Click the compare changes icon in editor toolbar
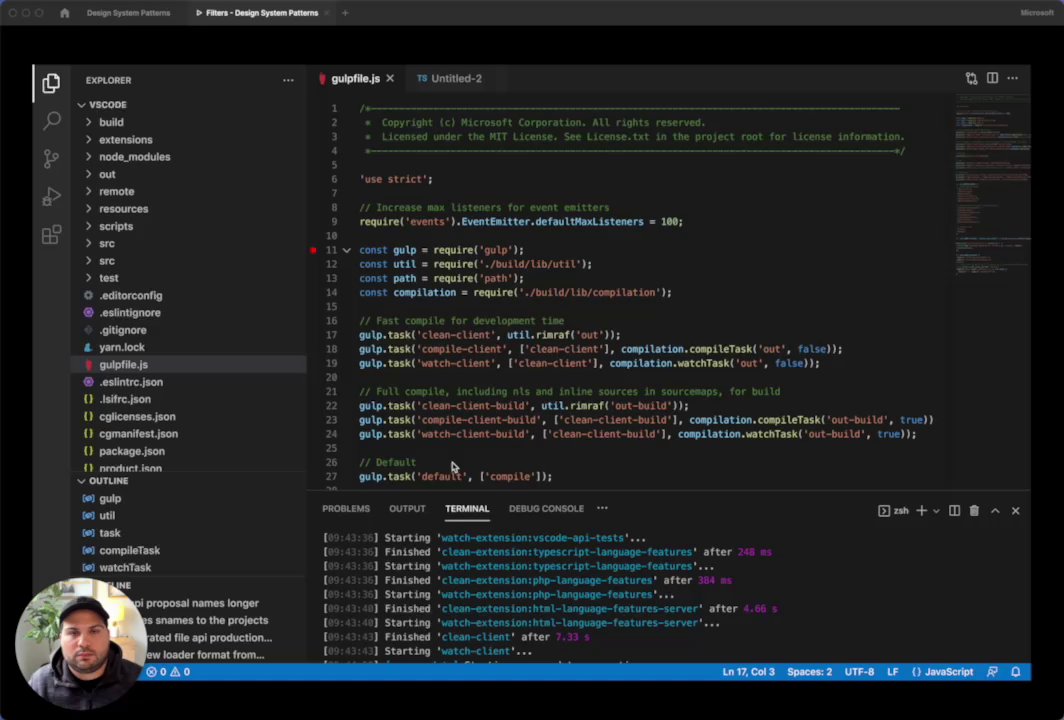Screen dimensions: 1064x720 [972, 79]
